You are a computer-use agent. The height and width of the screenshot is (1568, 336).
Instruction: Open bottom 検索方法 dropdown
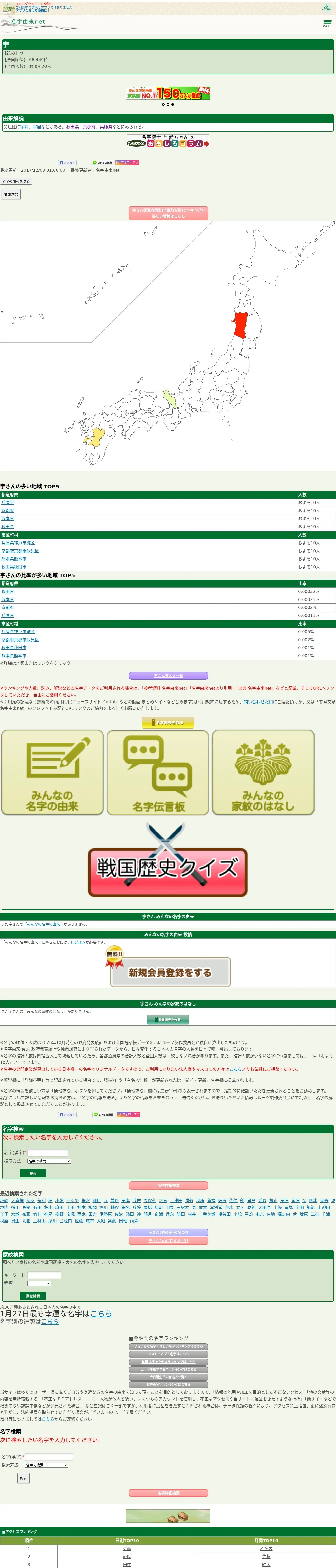click(x=46, y=1465)
